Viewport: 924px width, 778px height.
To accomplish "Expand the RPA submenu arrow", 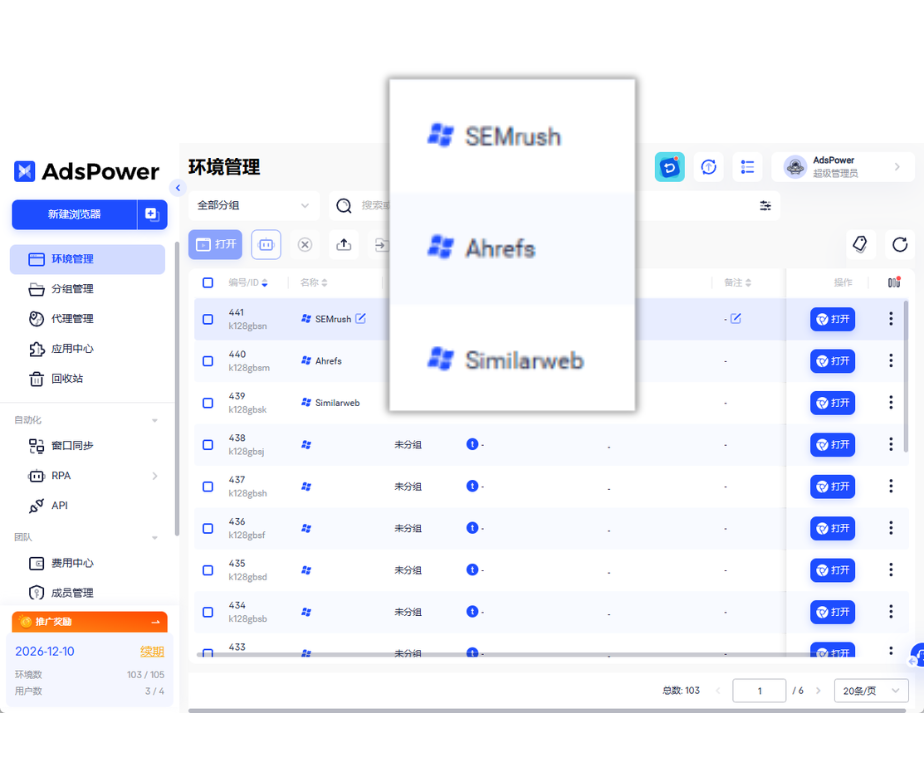I will [154, 476].
